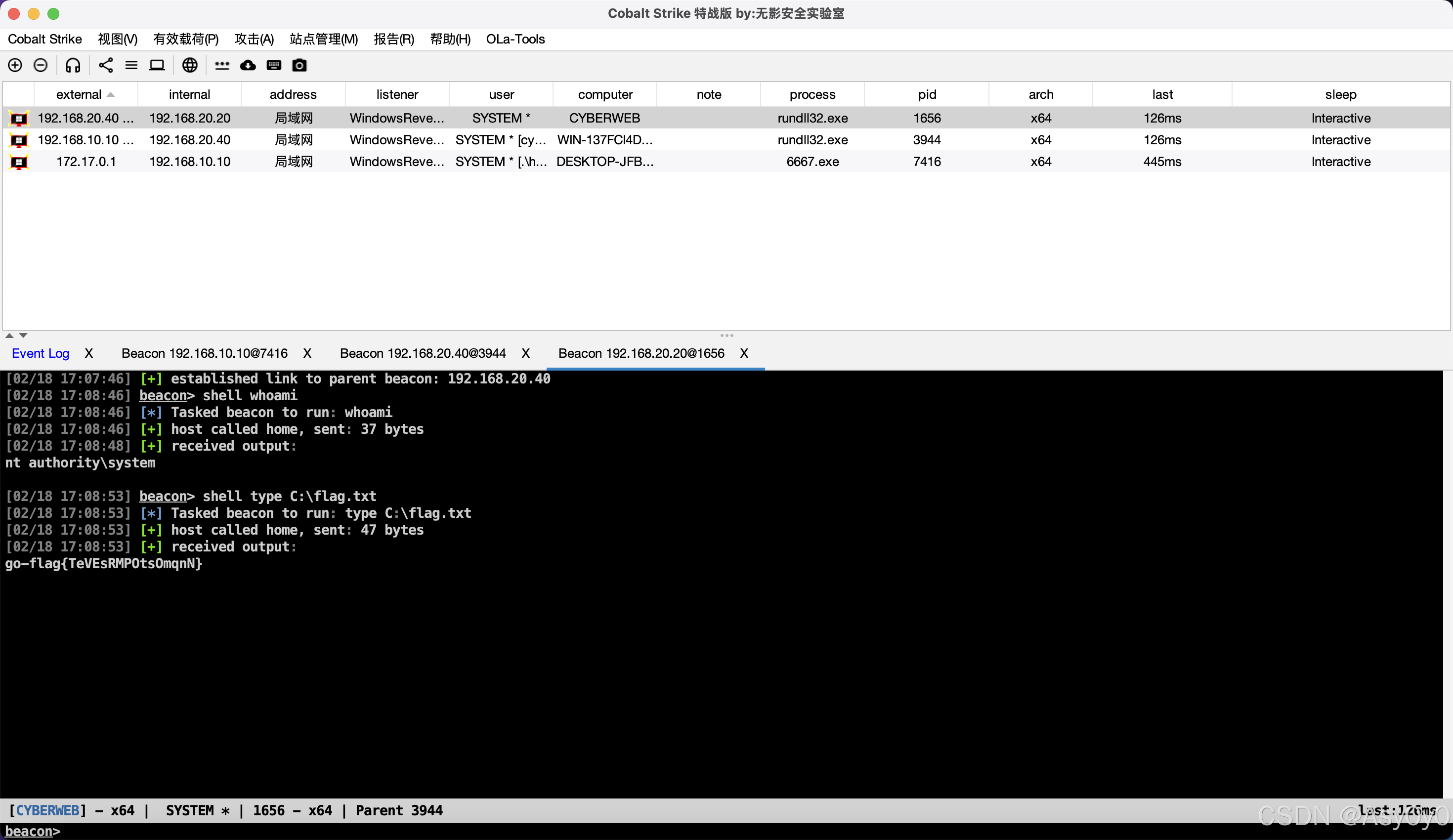This screenshot has width=1453, height=840.
Task: Open the web log via globe icon
Action: (189, 65)
